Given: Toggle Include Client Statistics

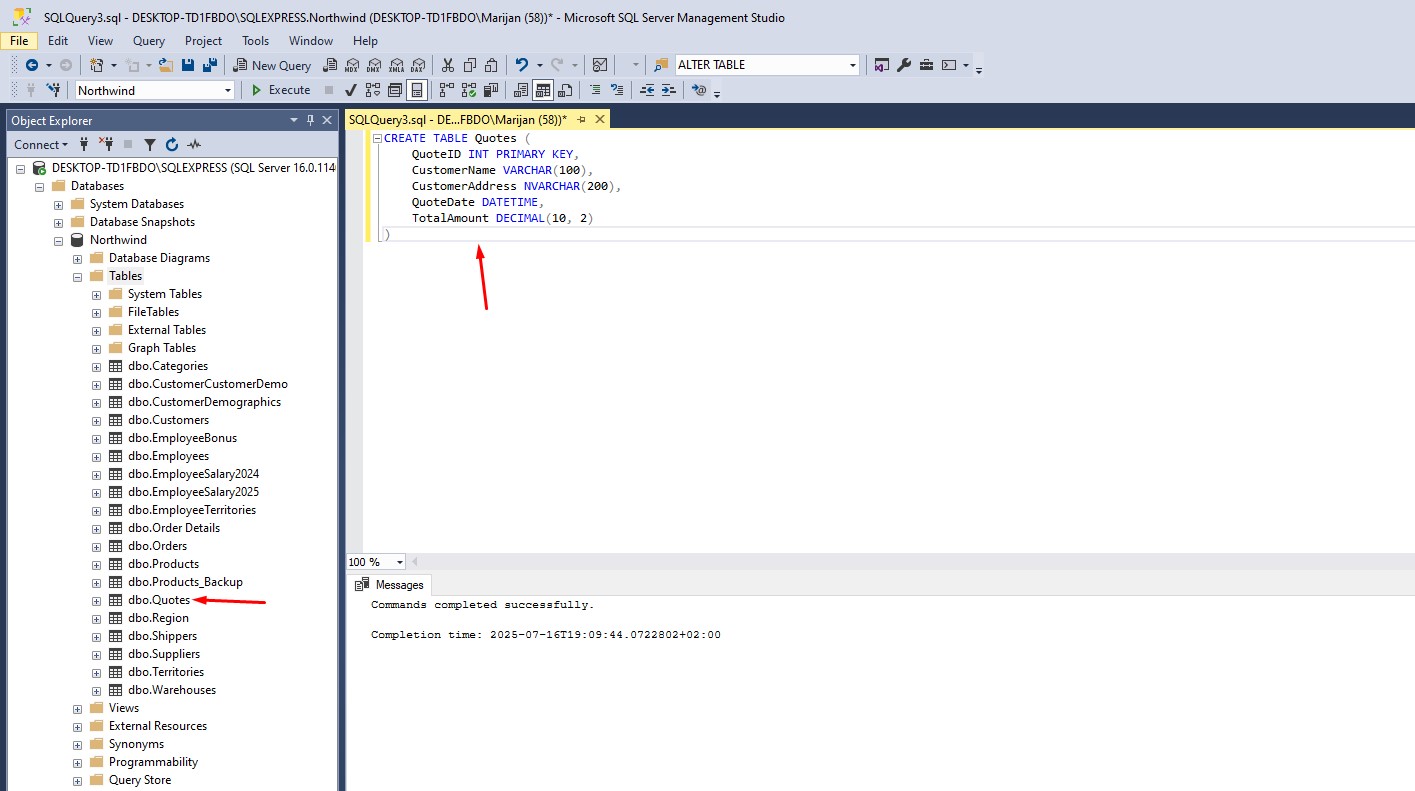Looking at the screenshot, I should pyautogui.click(x=491, y=90).
